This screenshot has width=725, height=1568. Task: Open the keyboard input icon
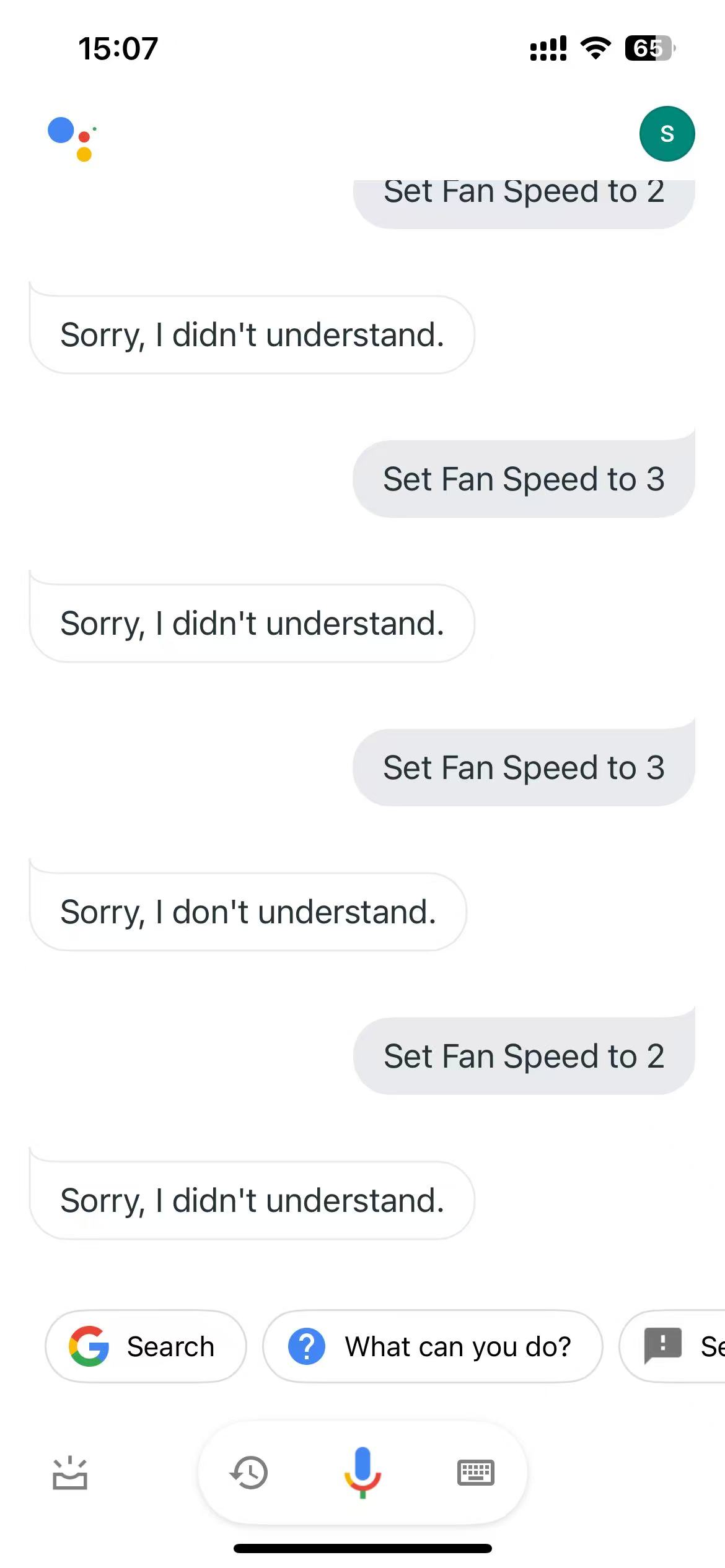[x=475, y=1473]
